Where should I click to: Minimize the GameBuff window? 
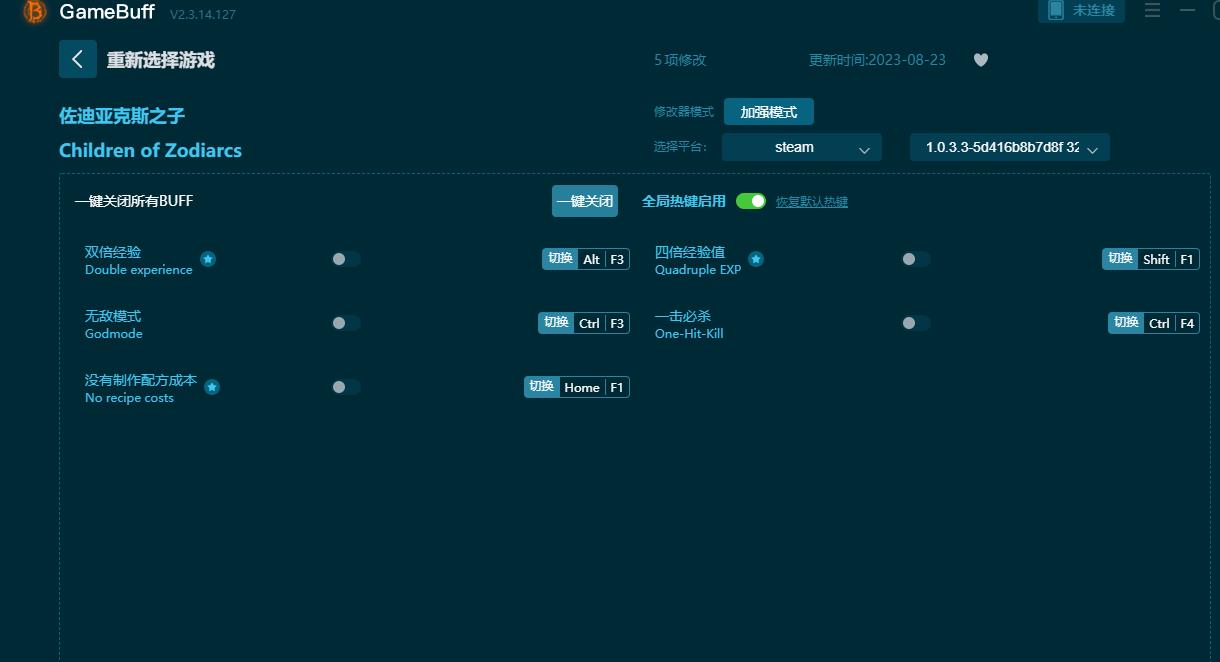tap(1187, 11)
